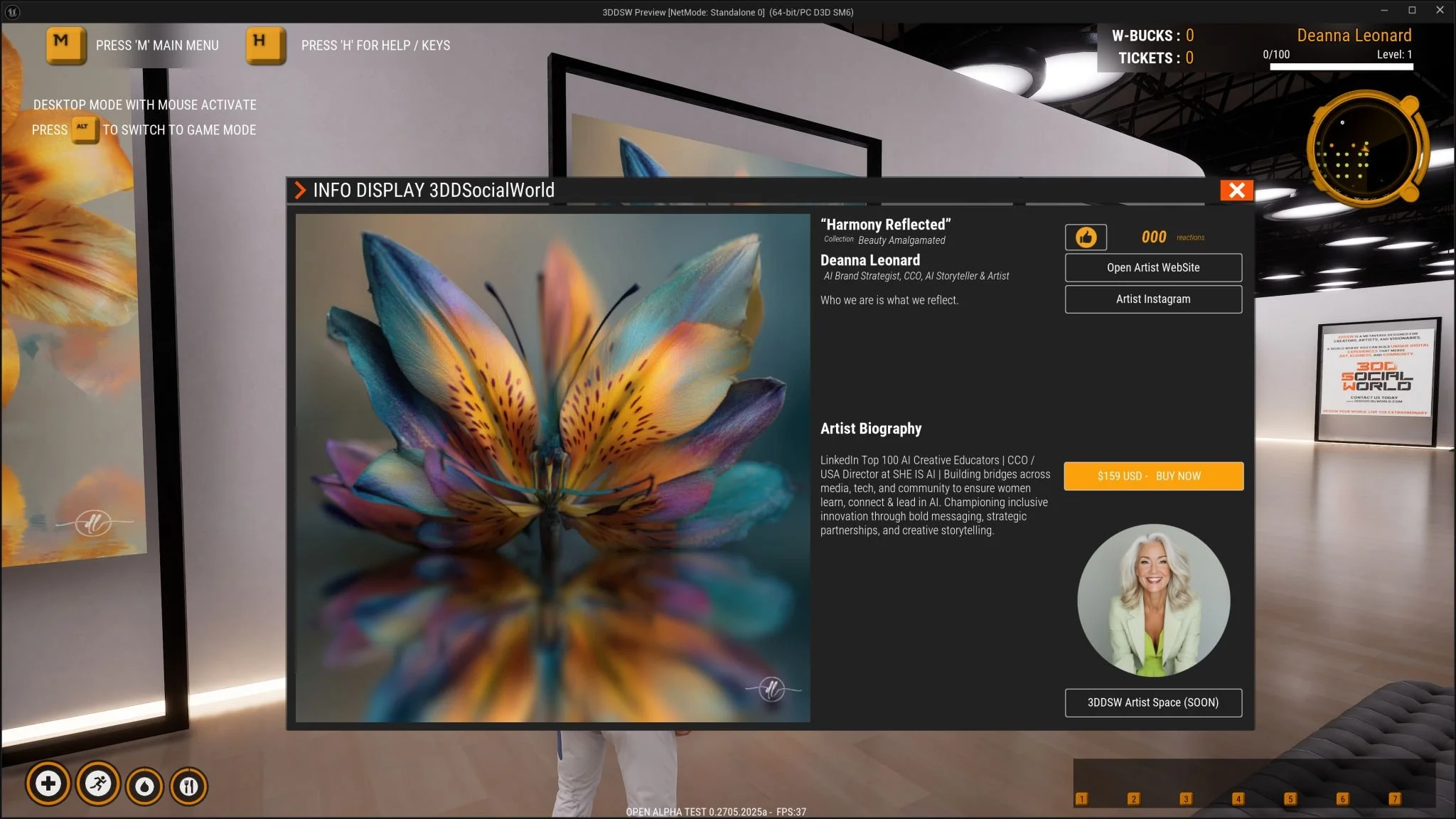Click the thumbs-up like reaction icon
Screen dimensions: 1456x819
click(1086, 237)
